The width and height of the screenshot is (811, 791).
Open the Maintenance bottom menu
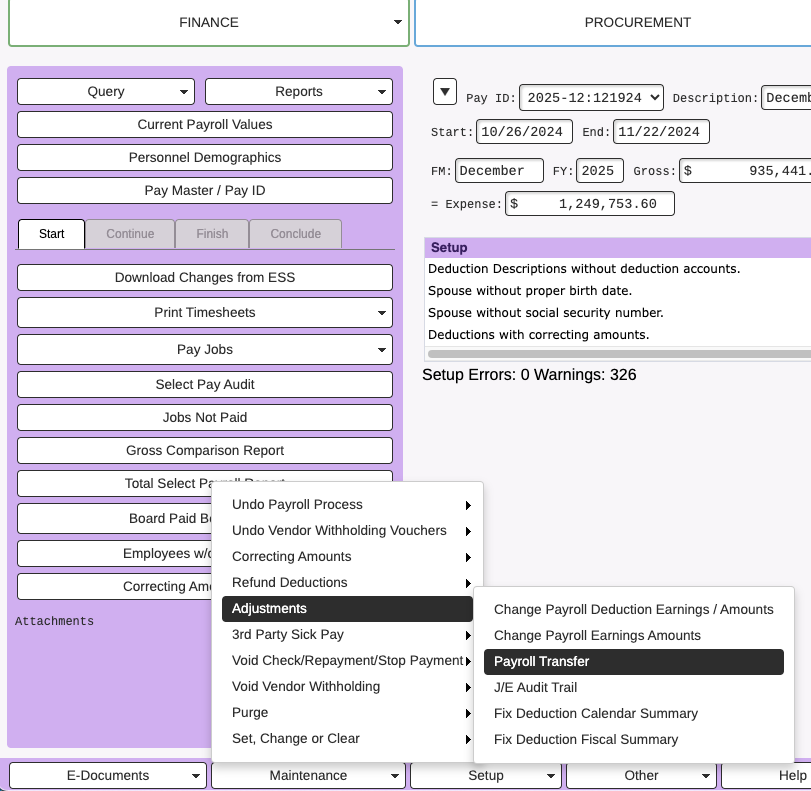click(x=308, y=775)
